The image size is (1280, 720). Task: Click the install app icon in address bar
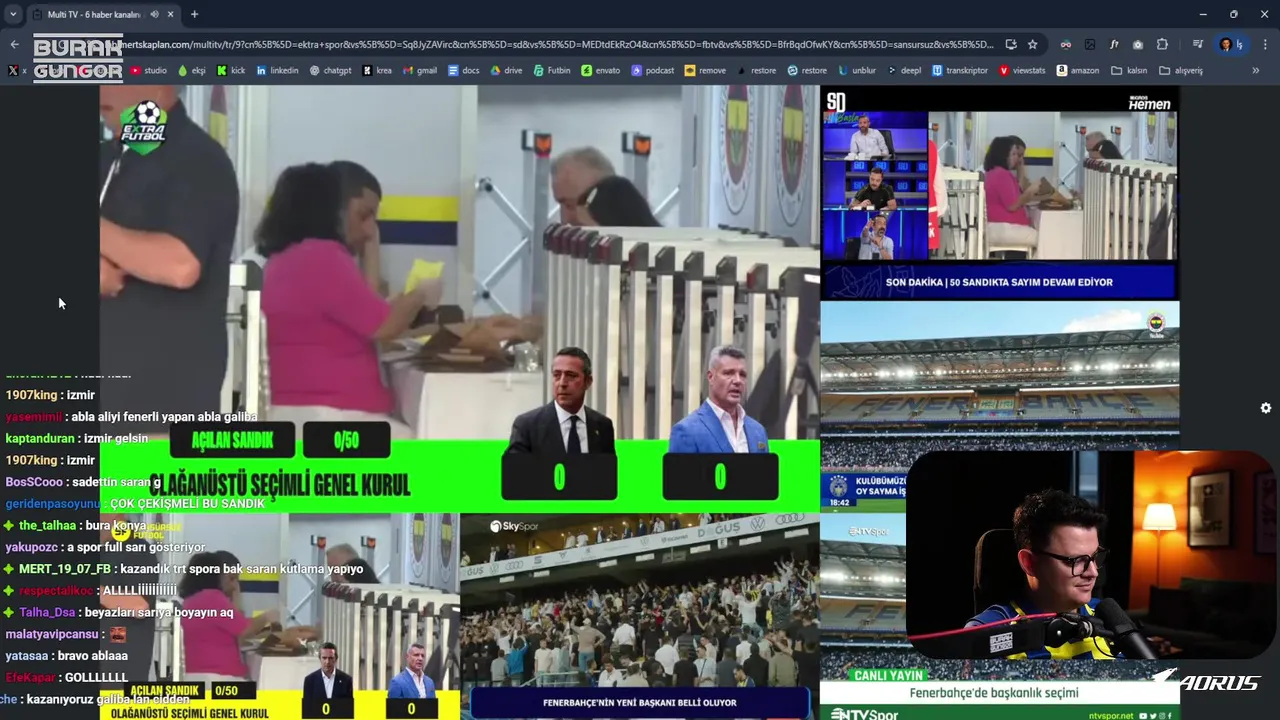coord(1011,44)
